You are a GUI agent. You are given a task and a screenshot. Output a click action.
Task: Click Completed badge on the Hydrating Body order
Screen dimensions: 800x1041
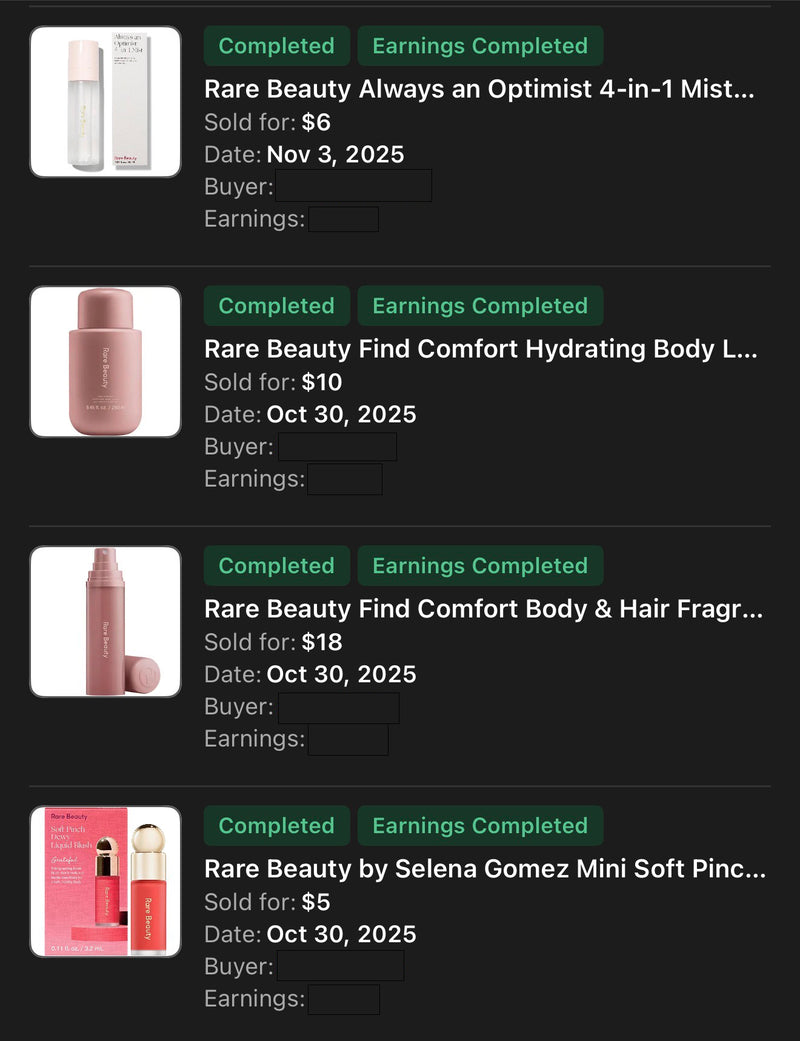(x=276, y=306)
